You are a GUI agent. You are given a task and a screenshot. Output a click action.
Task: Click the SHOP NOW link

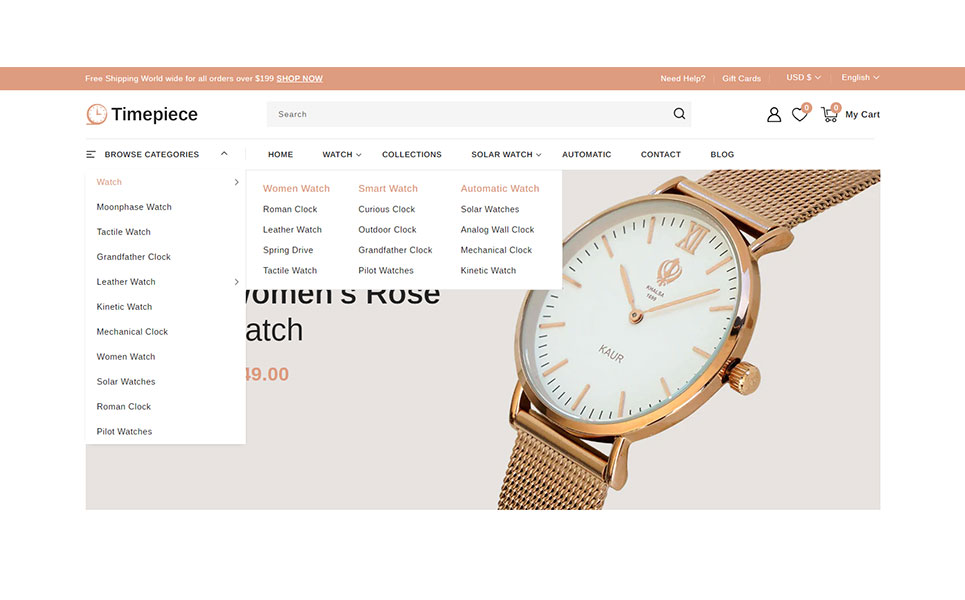pos(299,79)
